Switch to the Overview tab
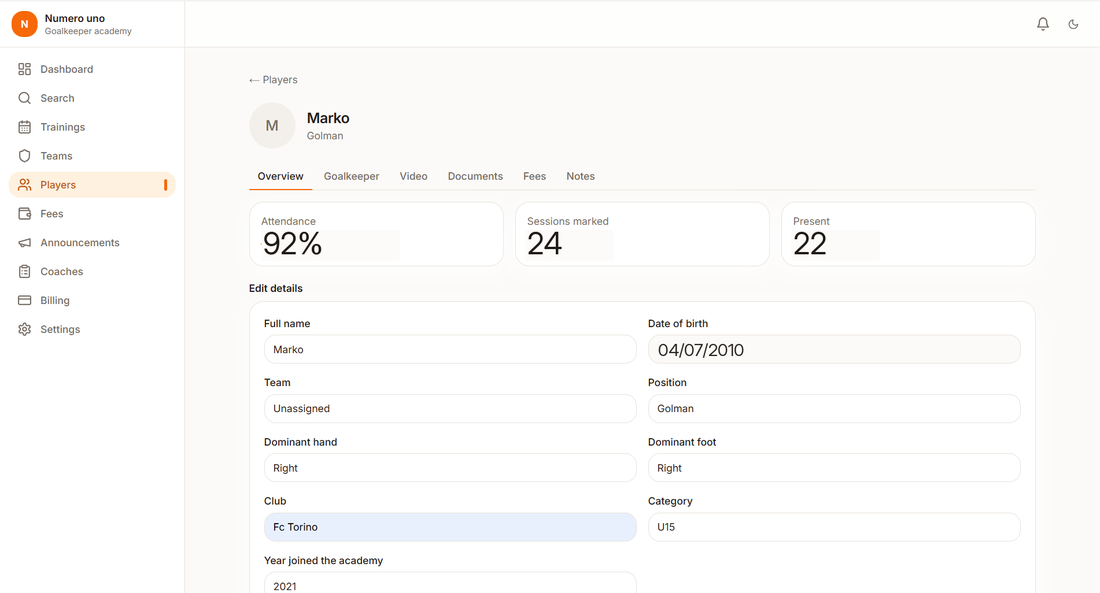 (281, 176)
